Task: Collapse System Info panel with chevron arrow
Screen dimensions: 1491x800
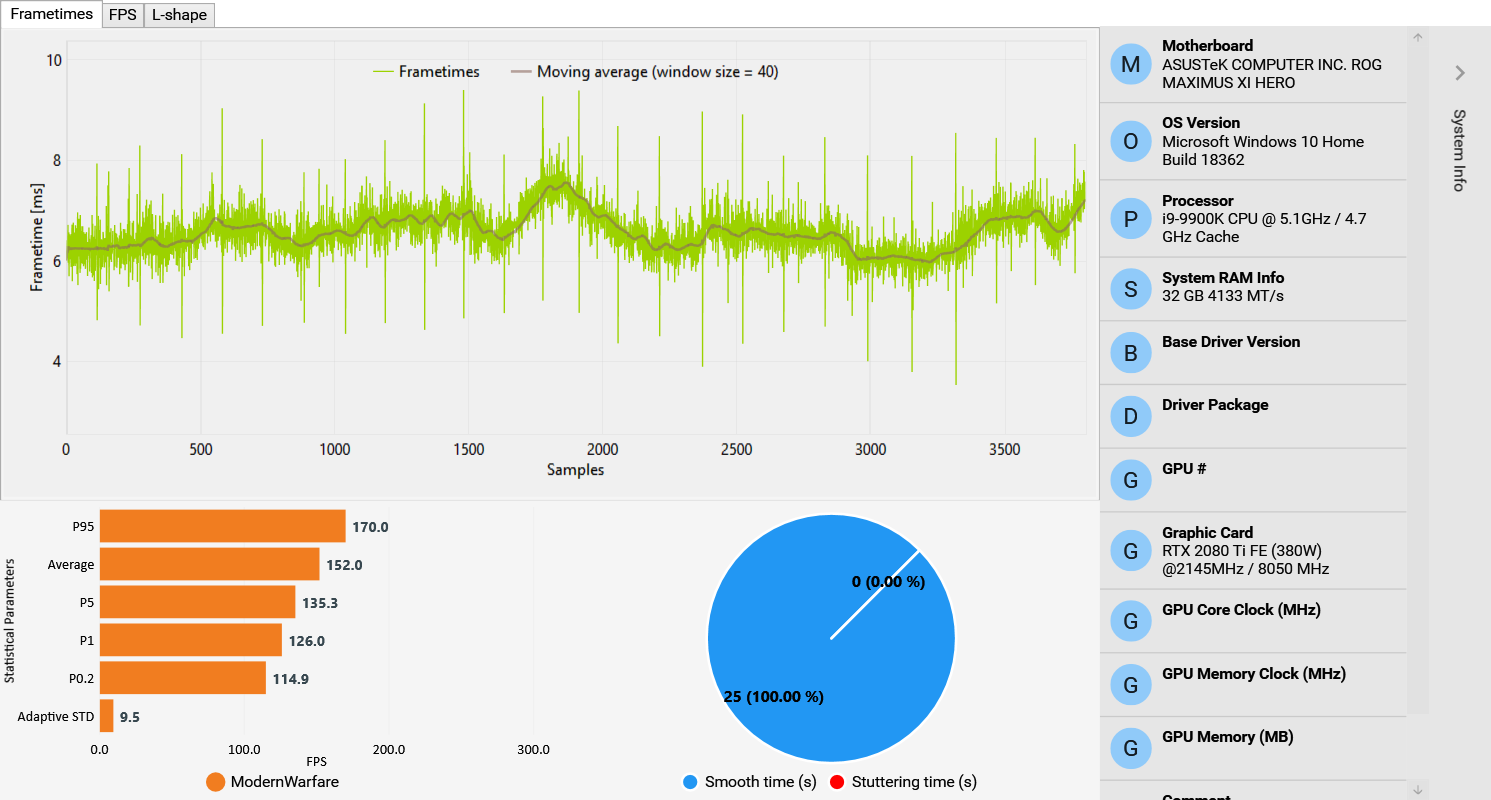Action: [1460, 72]
